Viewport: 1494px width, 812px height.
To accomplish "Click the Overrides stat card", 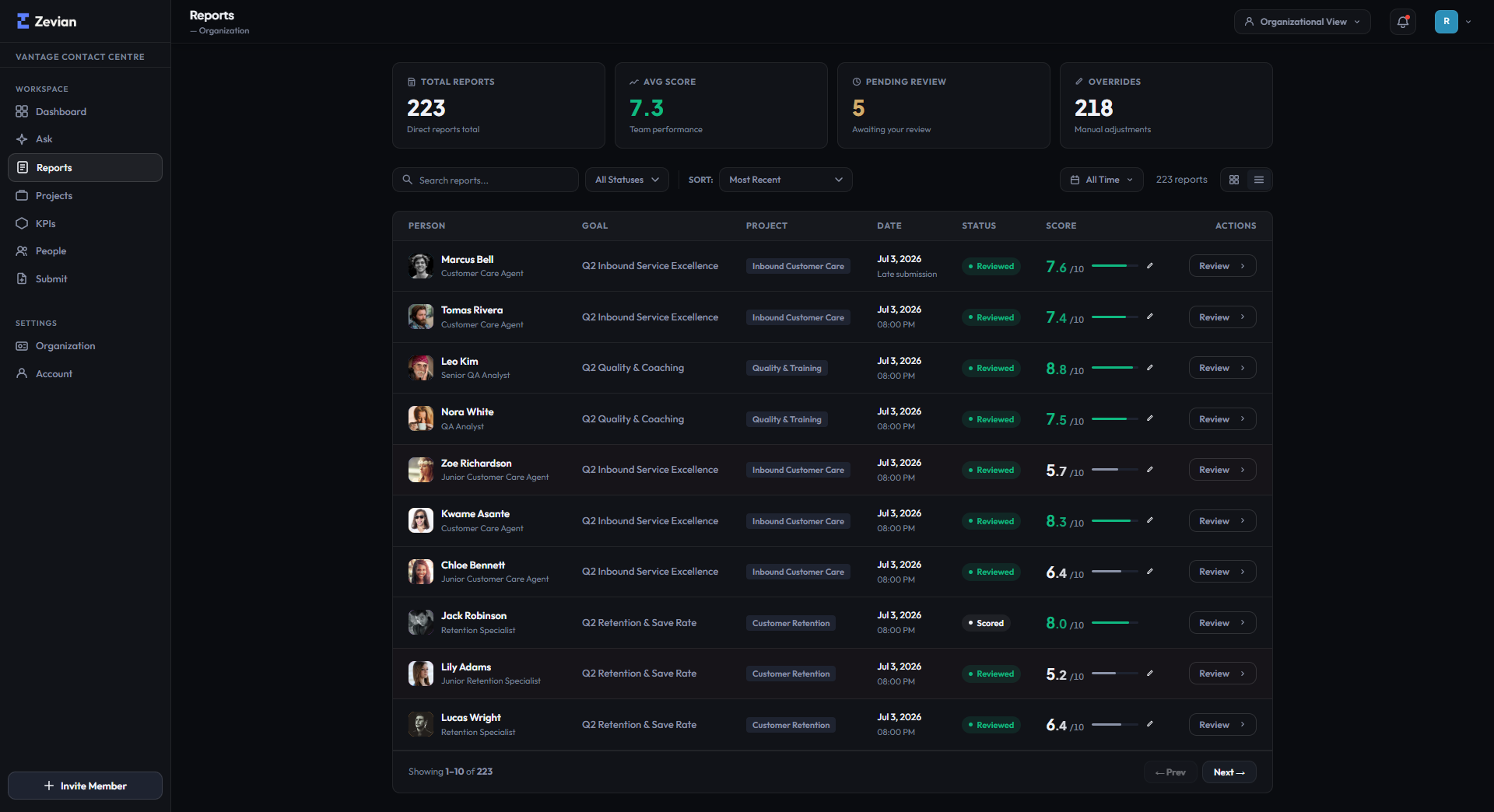I will [x=1166, y=105].
